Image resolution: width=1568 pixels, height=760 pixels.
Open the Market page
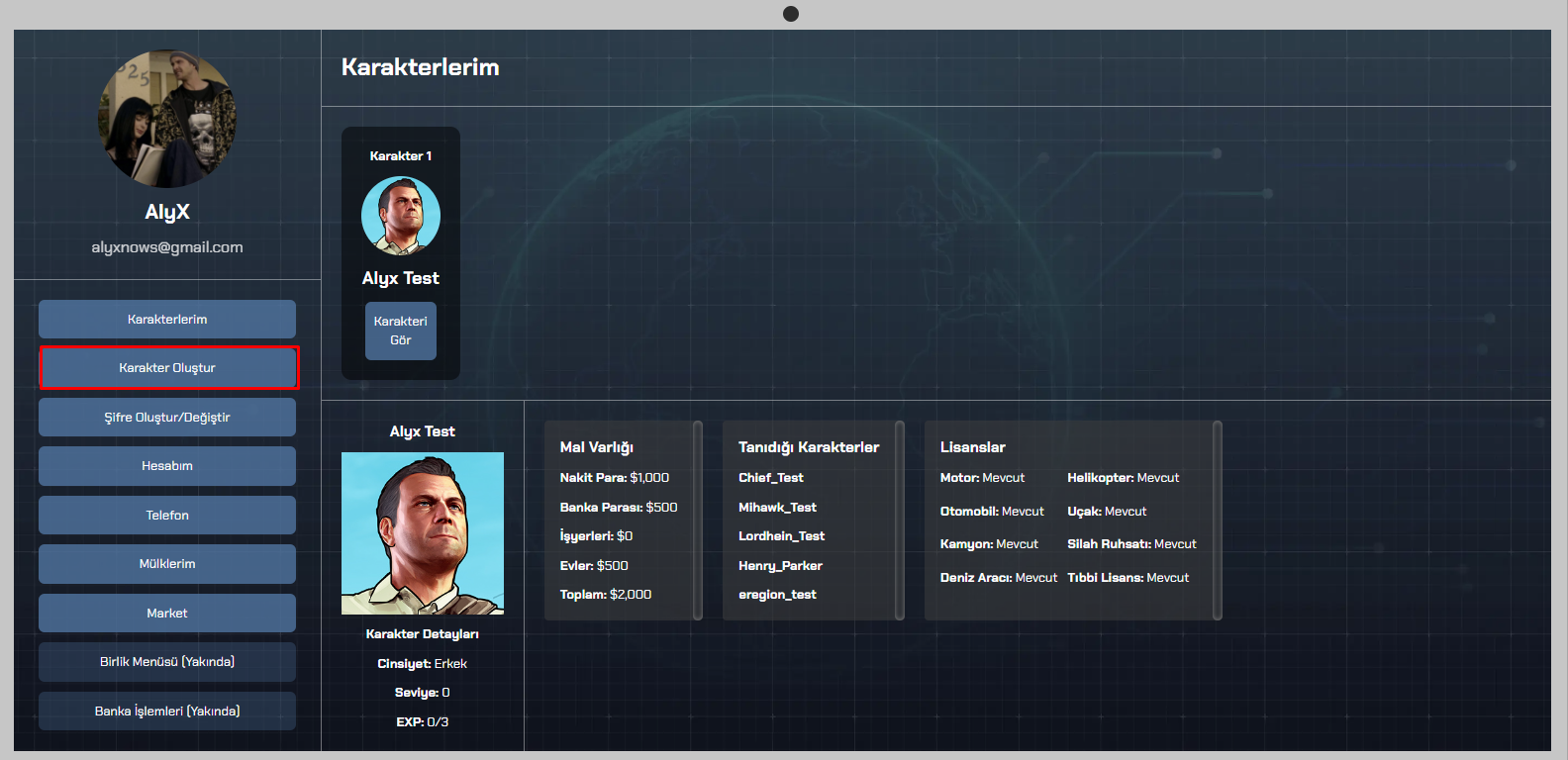pyautogui.click(x=167, y=614)
